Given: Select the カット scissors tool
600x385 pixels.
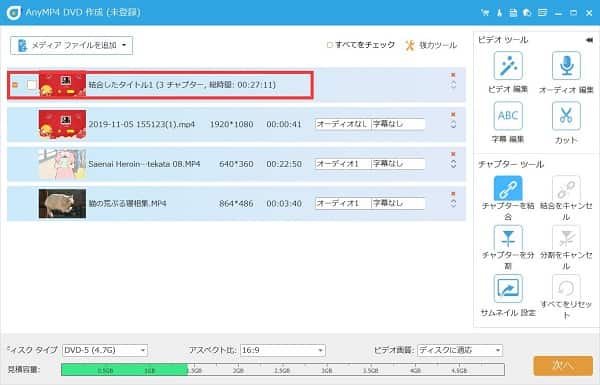Looking at the screenshot, I should tap(566, 116).
